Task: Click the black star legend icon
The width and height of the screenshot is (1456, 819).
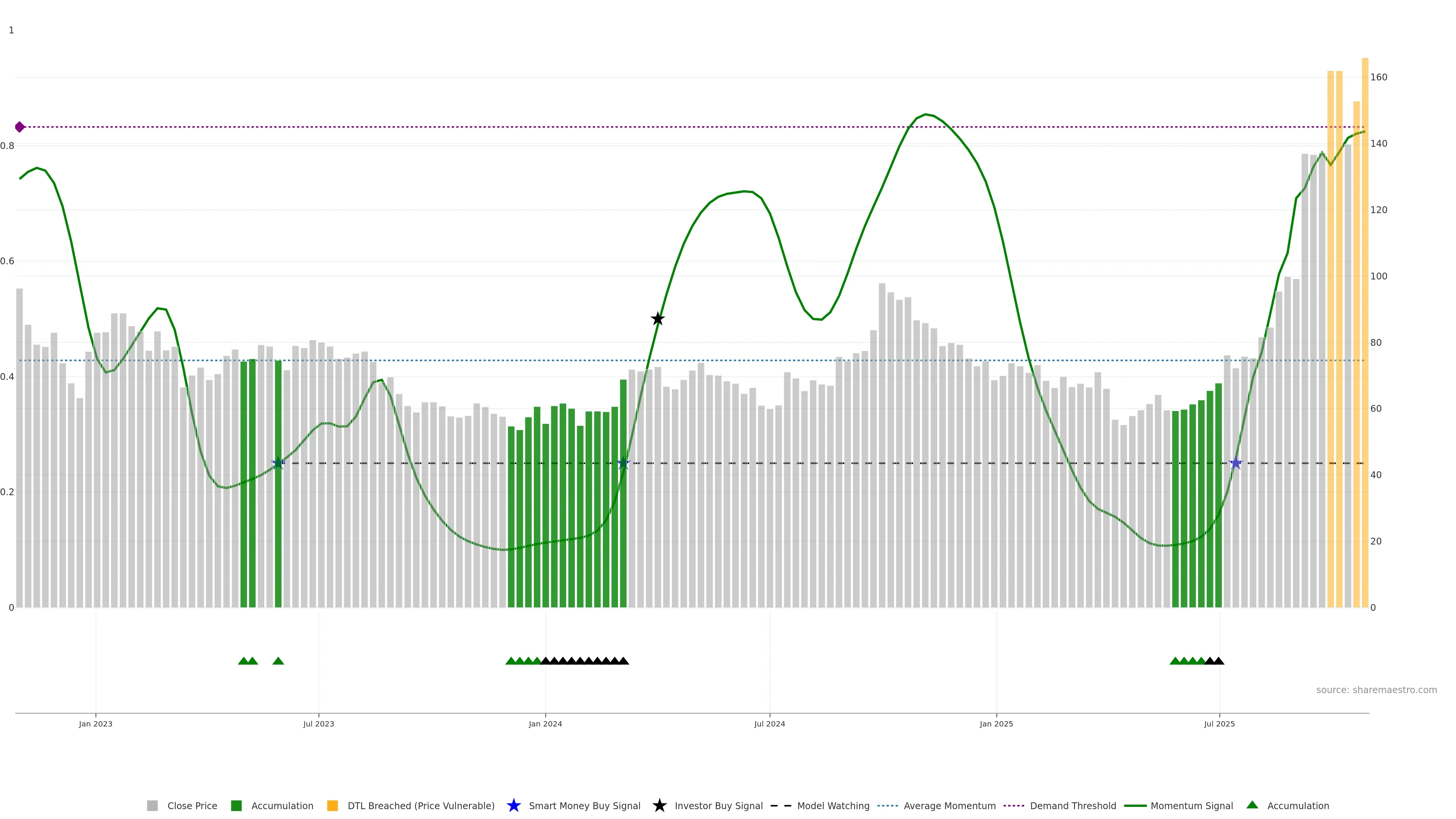Action: [x=659, y=805]
